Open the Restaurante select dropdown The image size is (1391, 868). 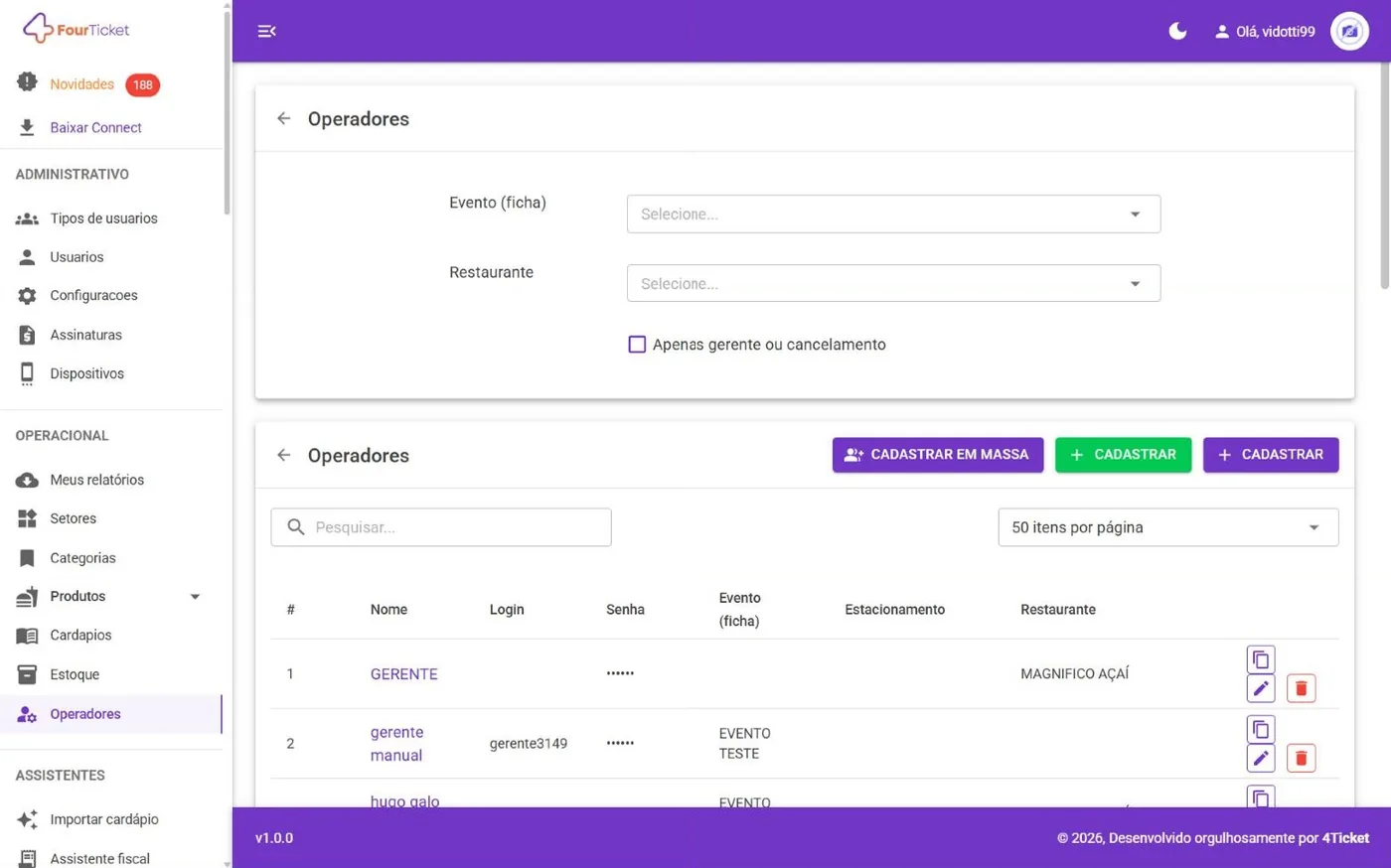coord(893,283)
